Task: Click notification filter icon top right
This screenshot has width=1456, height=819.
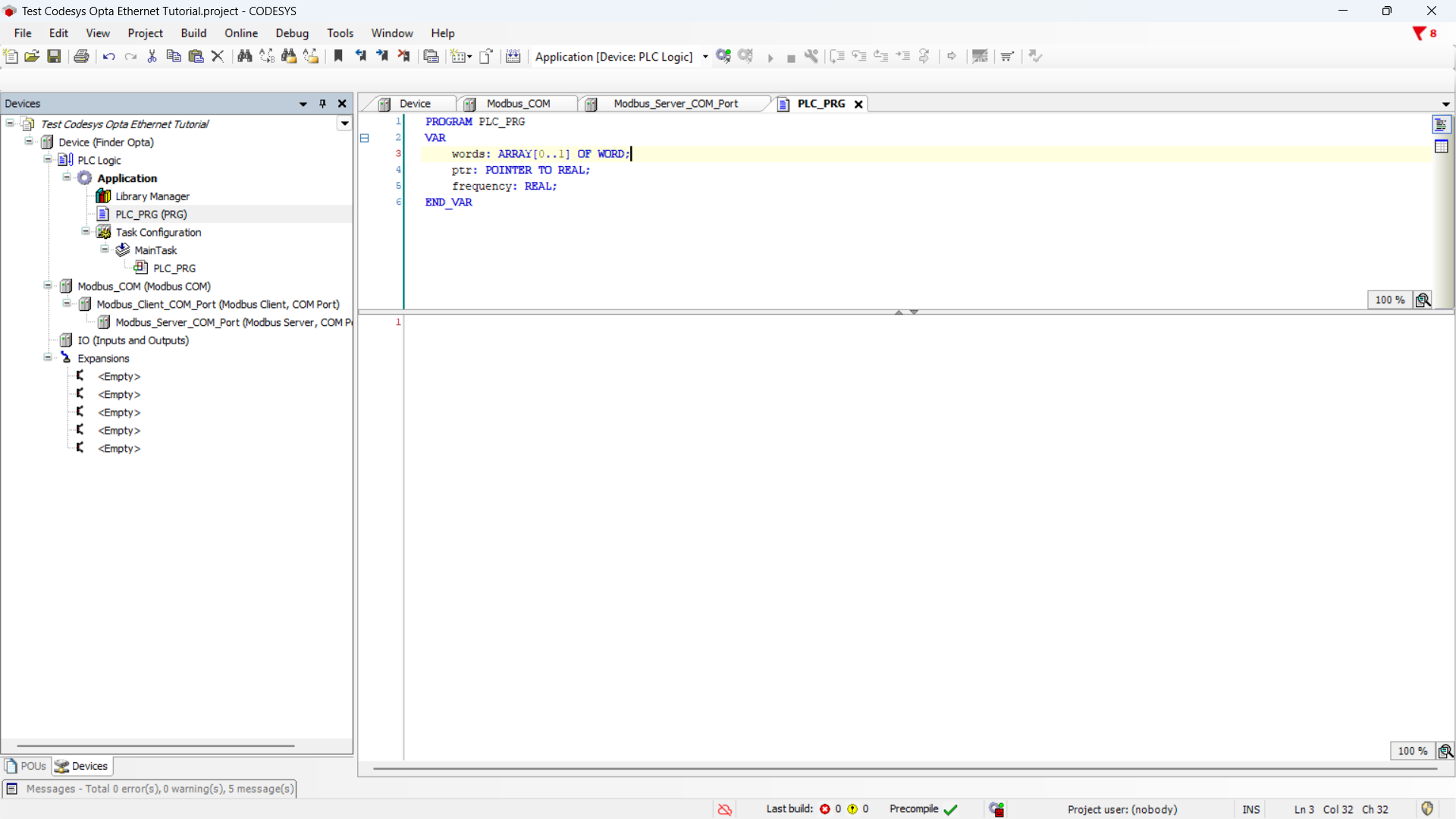Action: click(1419, 33)
